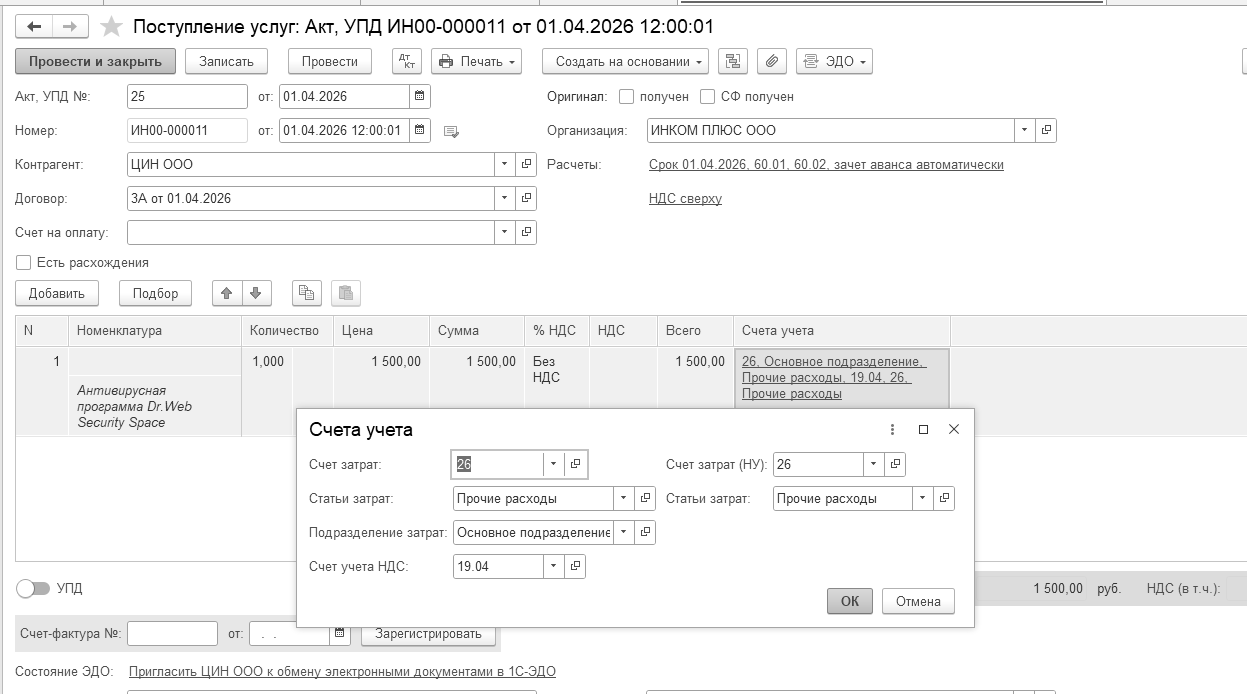Open Счет на оплату card icon
The height and width of the screenshot is (694, 1247).
[526, 232]
